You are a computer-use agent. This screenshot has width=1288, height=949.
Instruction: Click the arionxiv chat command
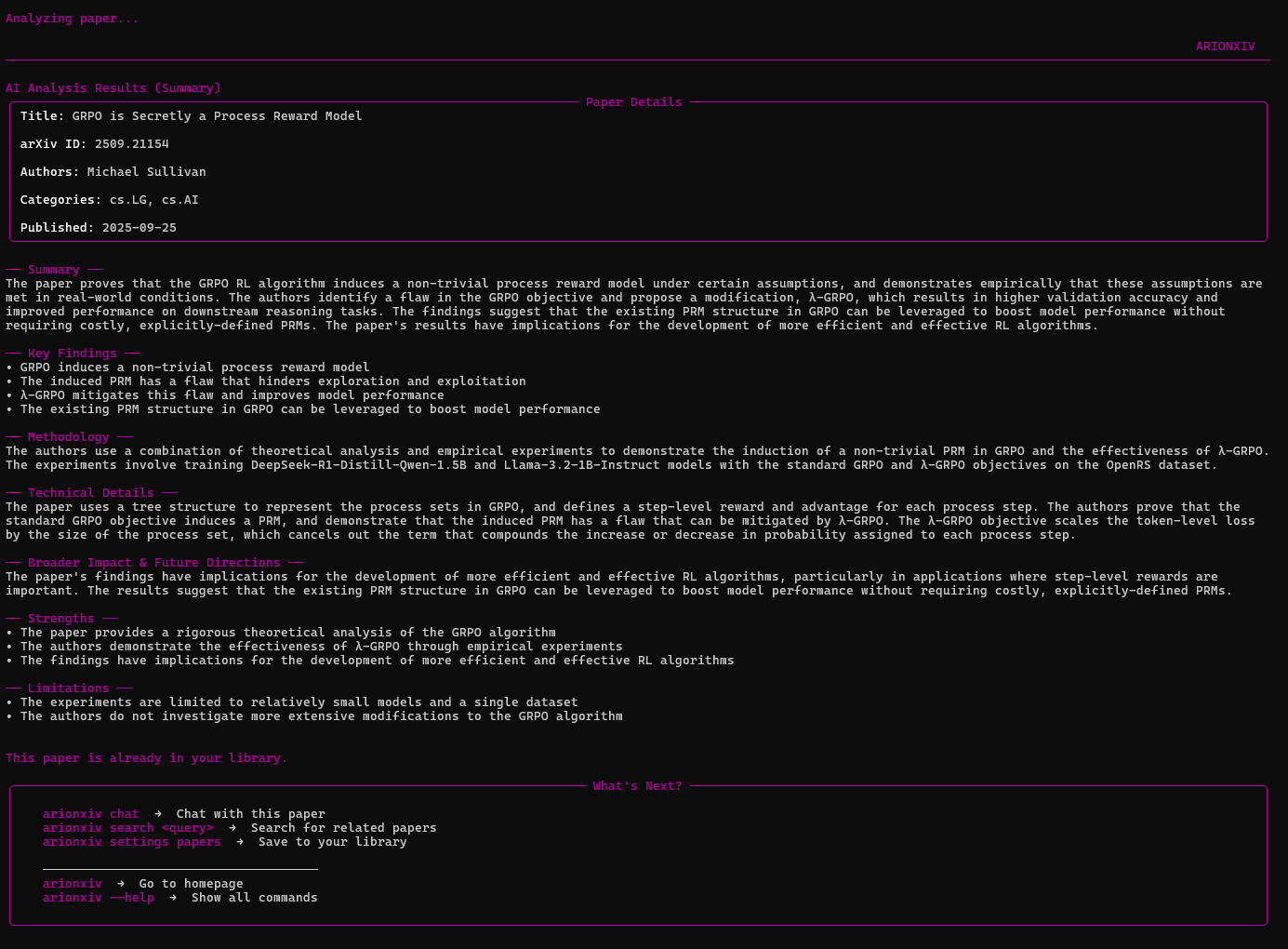90,814
